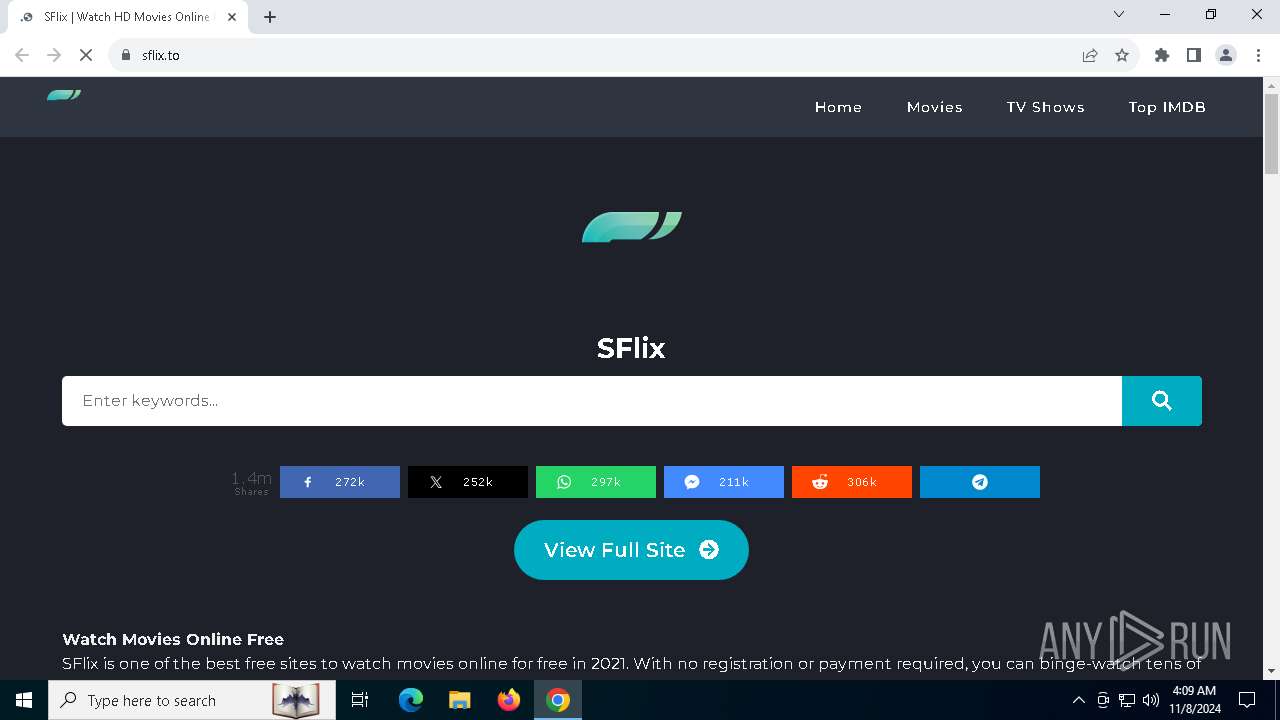This screenshot has height=720, width=1280.
Task: Open the Top IMDB menu item
Action: (x=1167, y=107)
